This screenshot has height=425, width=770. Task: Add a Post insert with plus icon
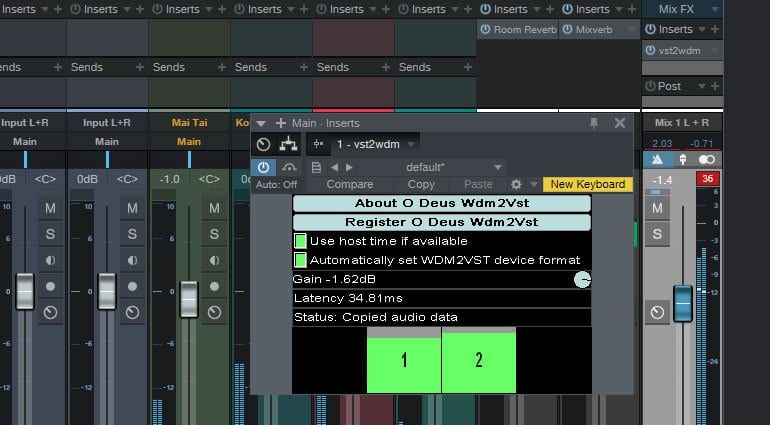715,86
